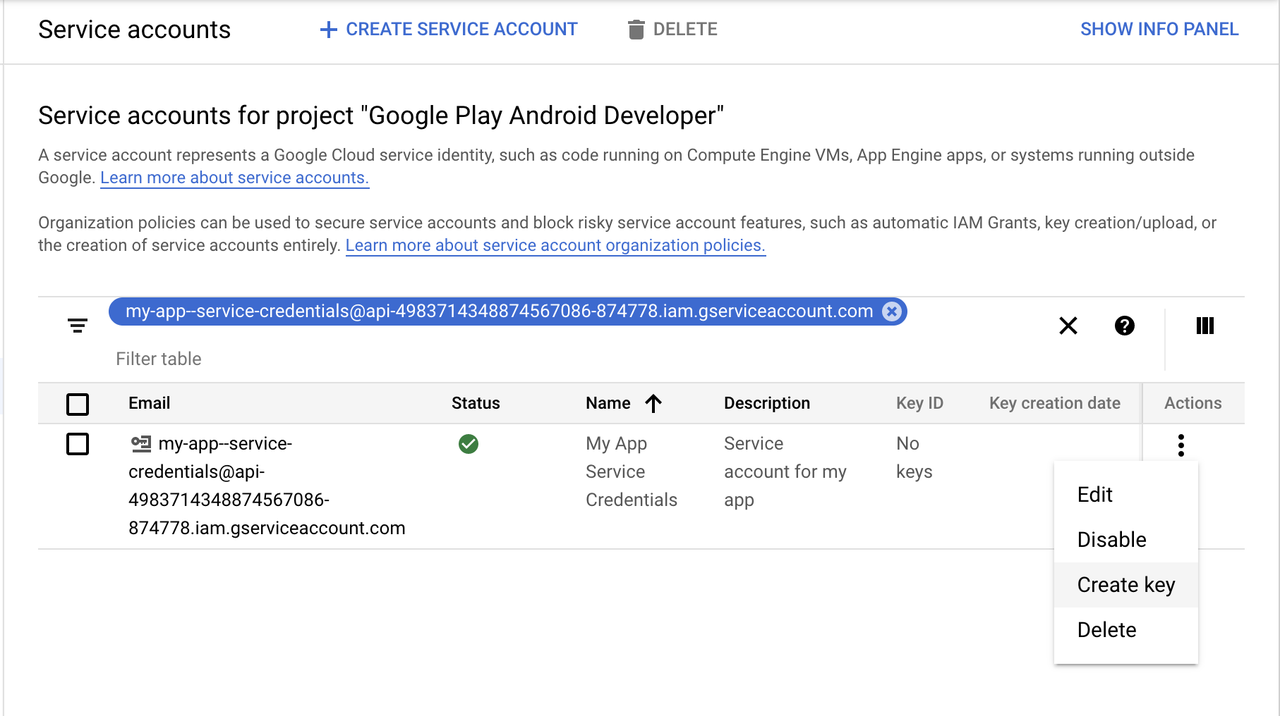1280x716 pixels.
Task: Sort by Name column arrow
Action: pyautogui.click(x=654, y=404)
